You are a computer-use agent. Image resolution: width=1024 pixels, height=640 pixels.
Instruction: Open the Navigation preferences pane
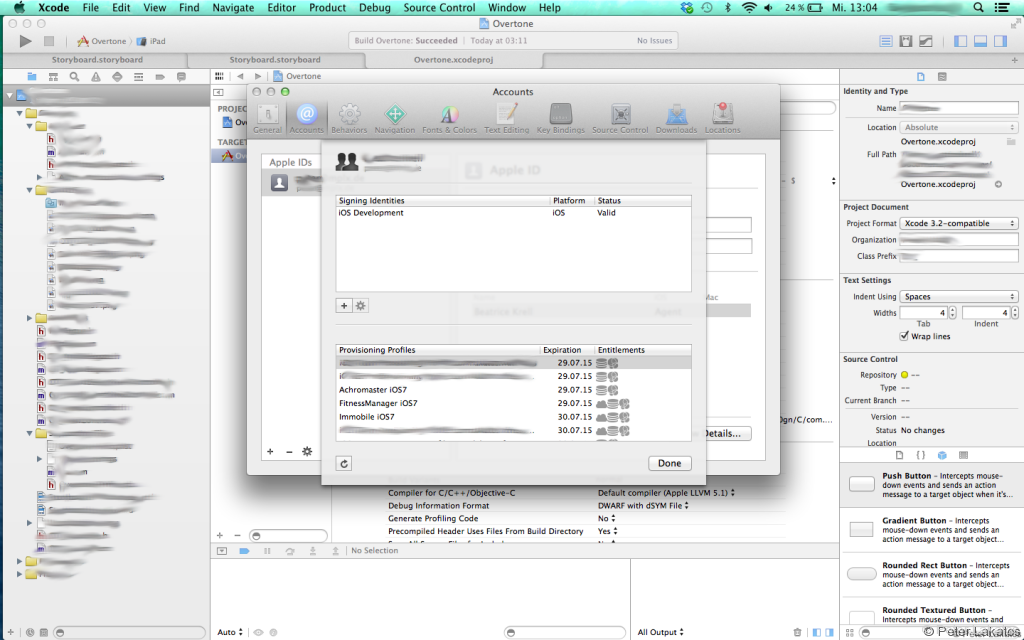(394, 119)
